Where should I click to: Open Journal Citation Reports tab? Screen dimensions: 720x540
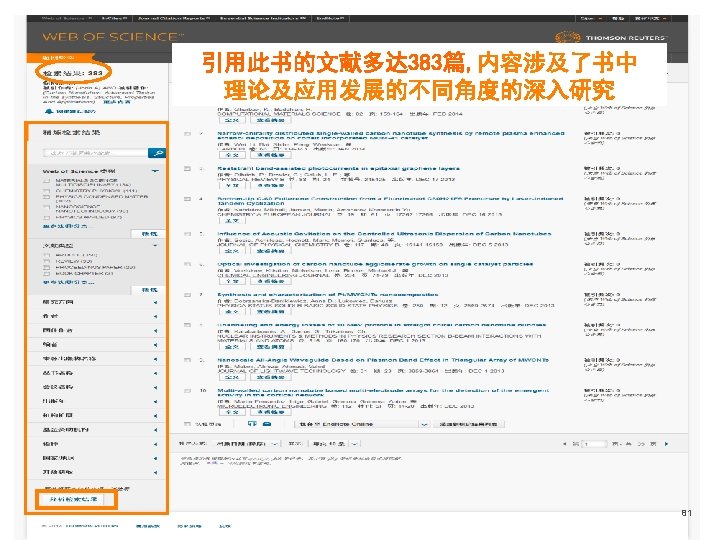(174, 18)
